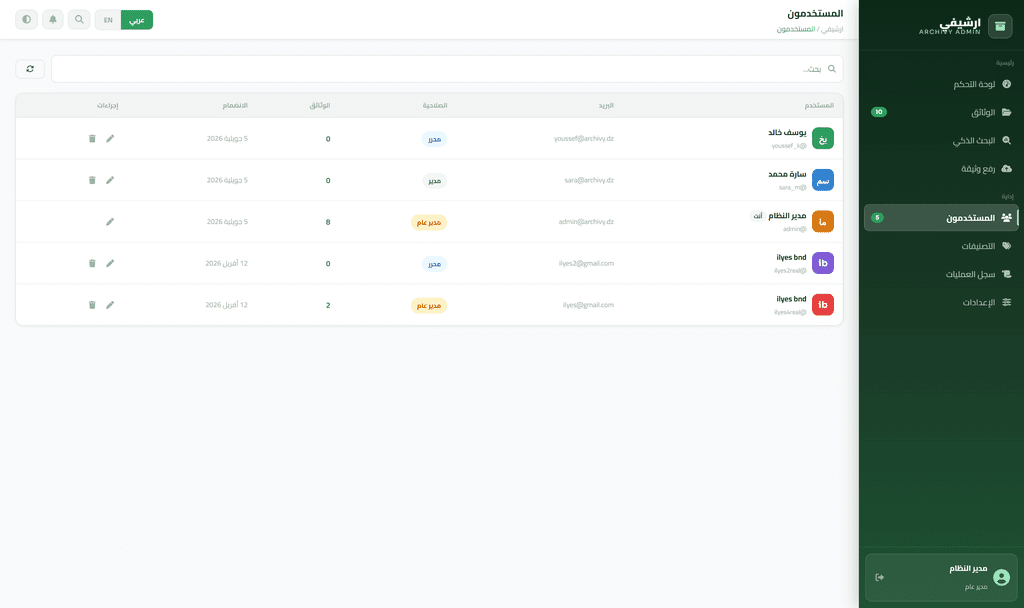Click email admin@archivy.dz
1024x608 pixels.
[586, 222]
